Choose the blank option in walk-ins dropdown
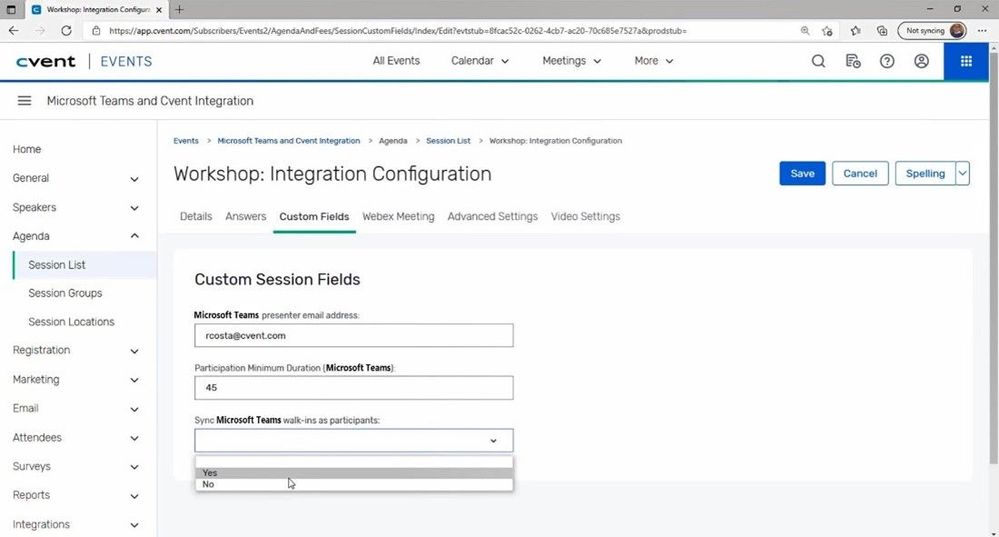This screenshot has width=999, height=537. tap(354, 462)
